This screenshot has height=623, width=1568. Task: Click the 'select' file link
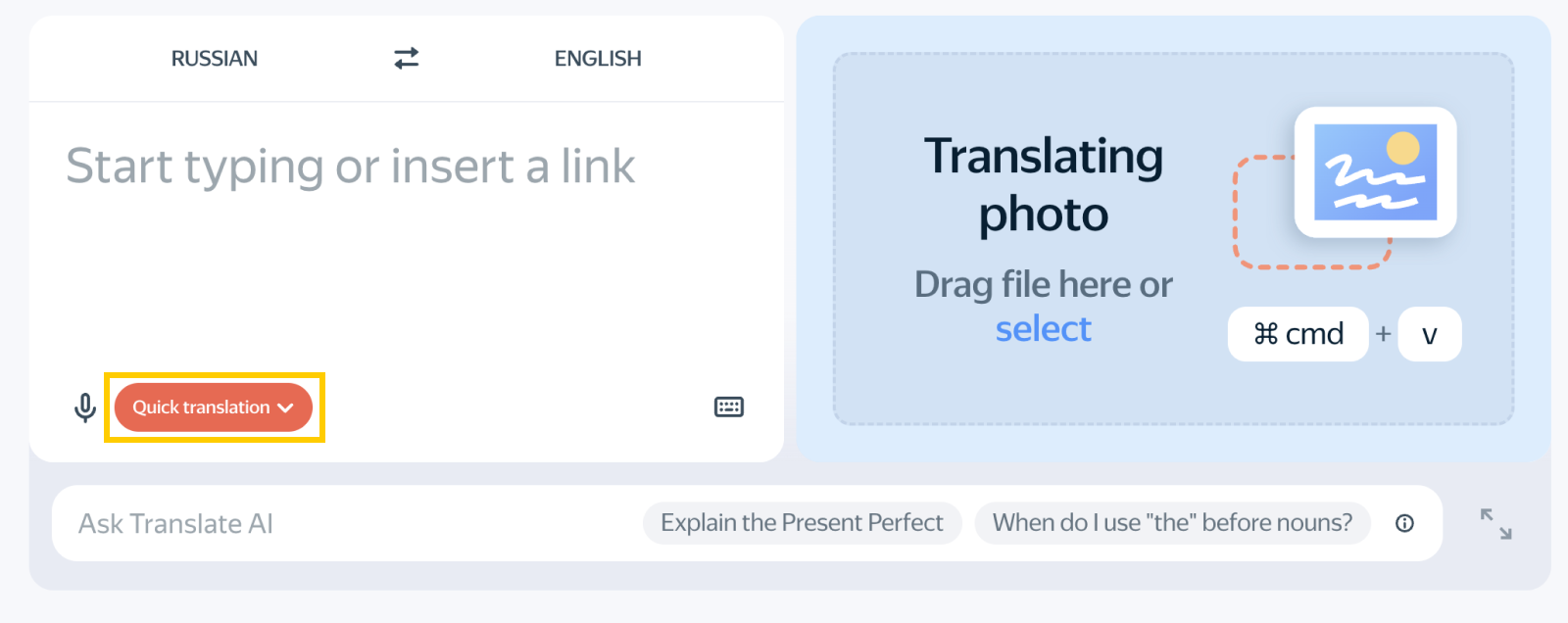(1043, 329)
